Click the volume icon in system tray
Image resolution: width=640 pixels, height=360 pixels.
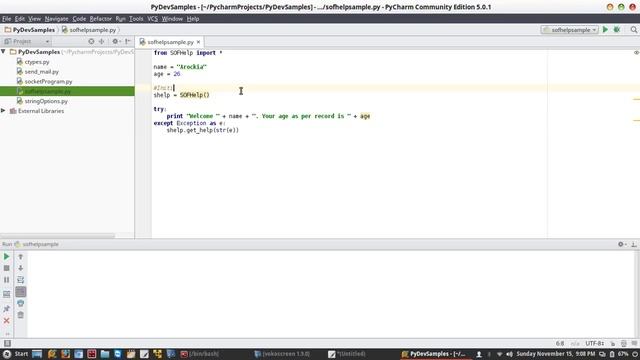pos(509,354)
